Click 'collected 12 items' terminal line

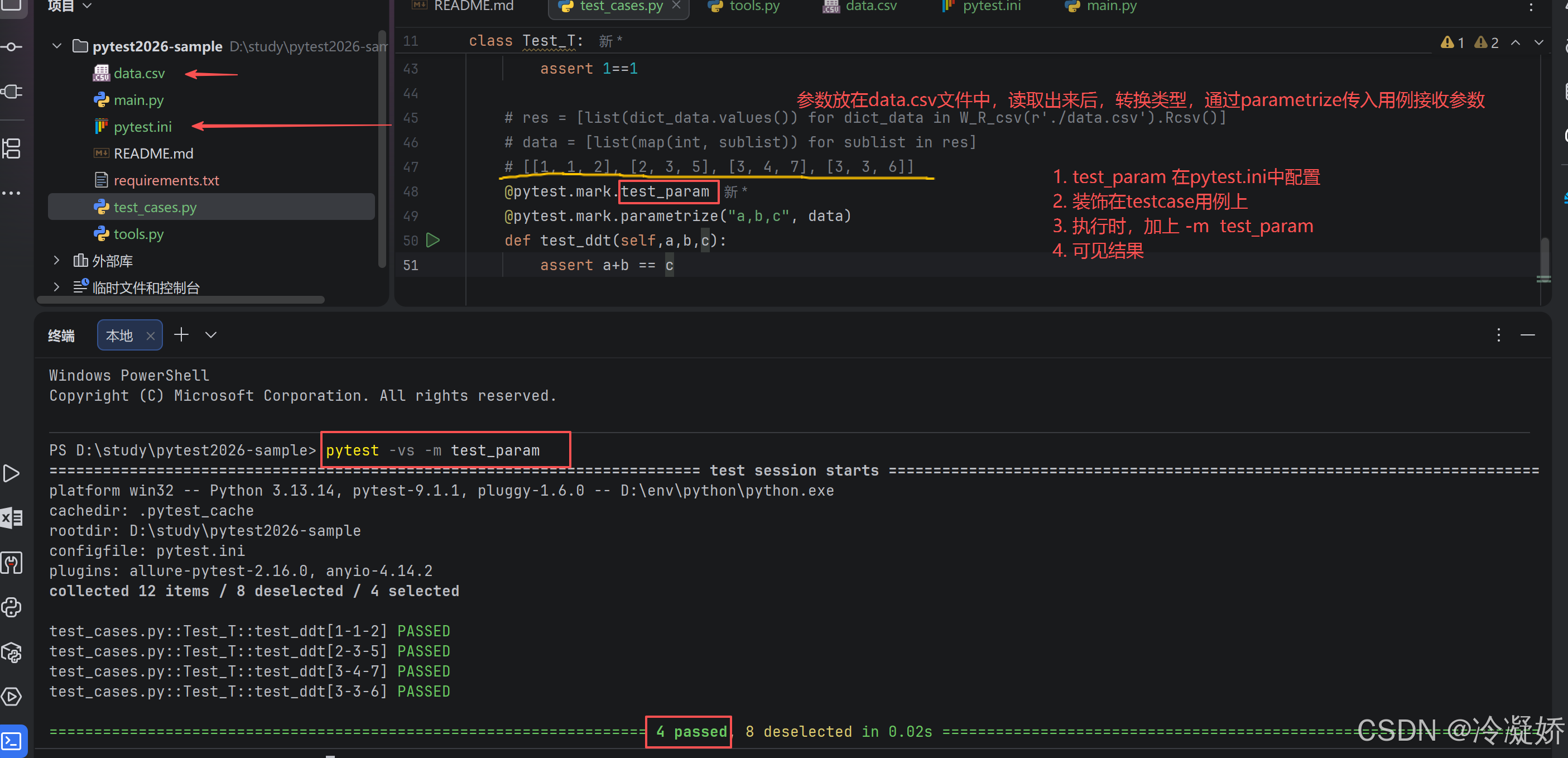pyautogui.click(x=254, y=591)
